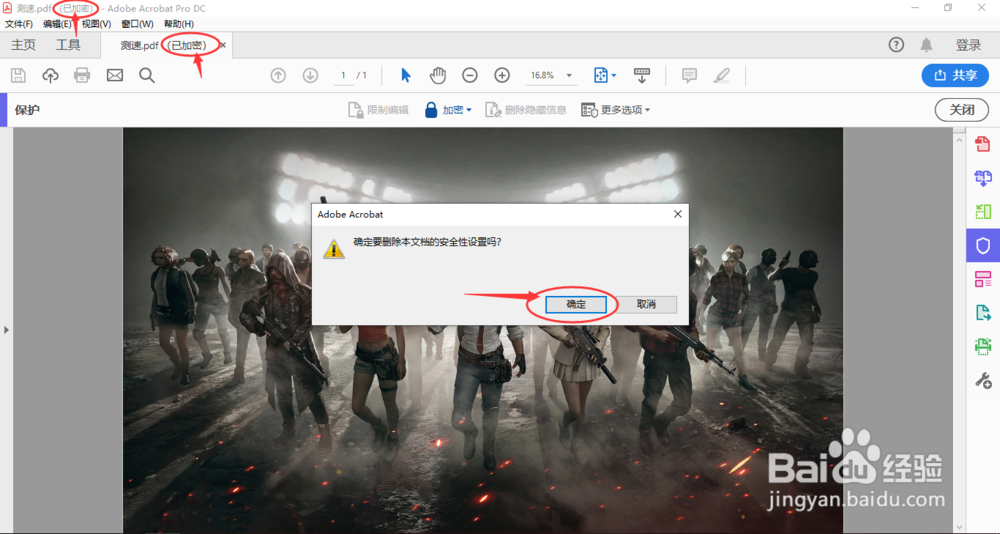This screenshot has width=1000, height=534.
Task: Open More Tools wrench icon
Action: [983, 381]
